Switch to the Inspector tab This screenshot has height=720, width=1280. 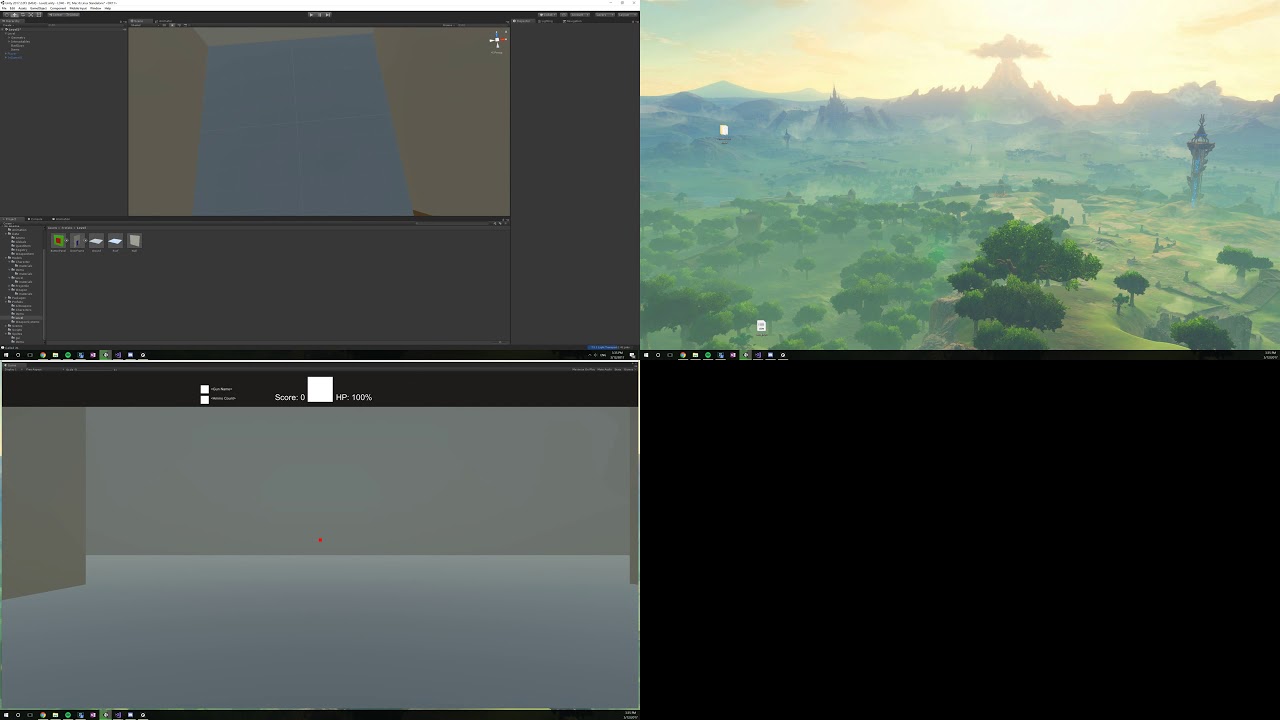click(523, 21)
